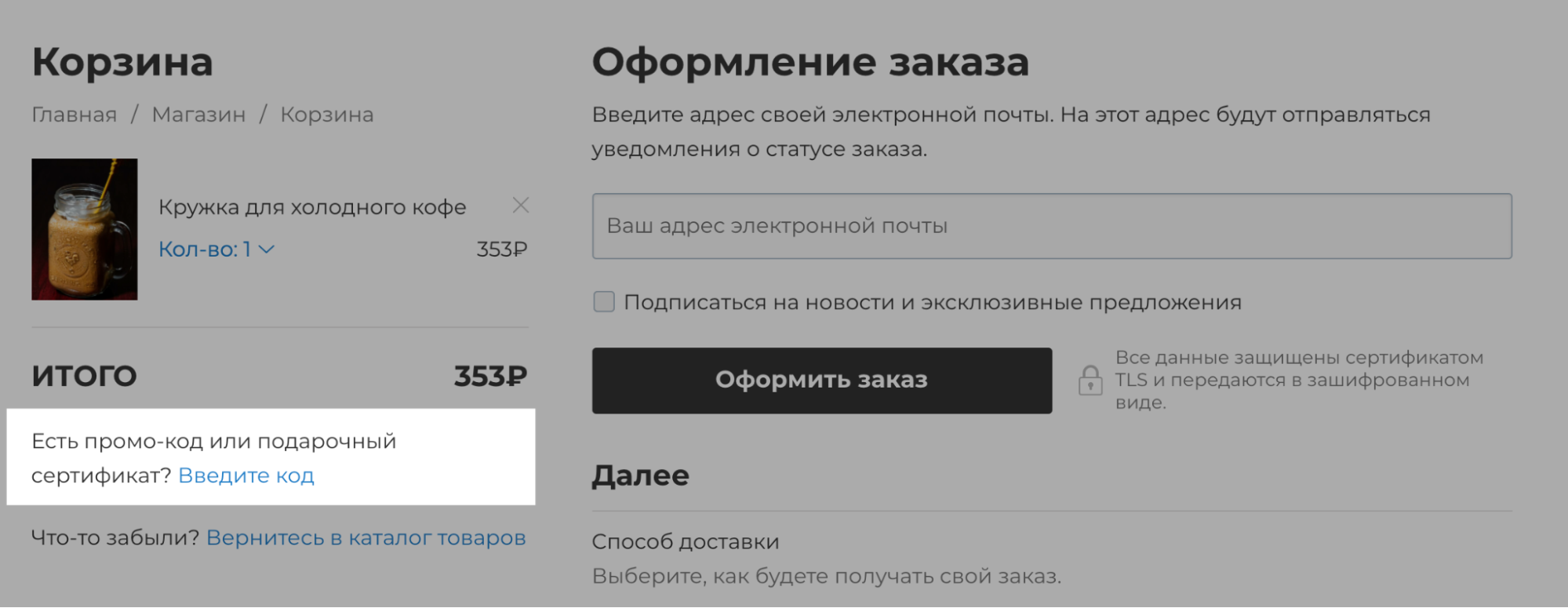Click the Оформить заказ button

[x=822, y=380]
